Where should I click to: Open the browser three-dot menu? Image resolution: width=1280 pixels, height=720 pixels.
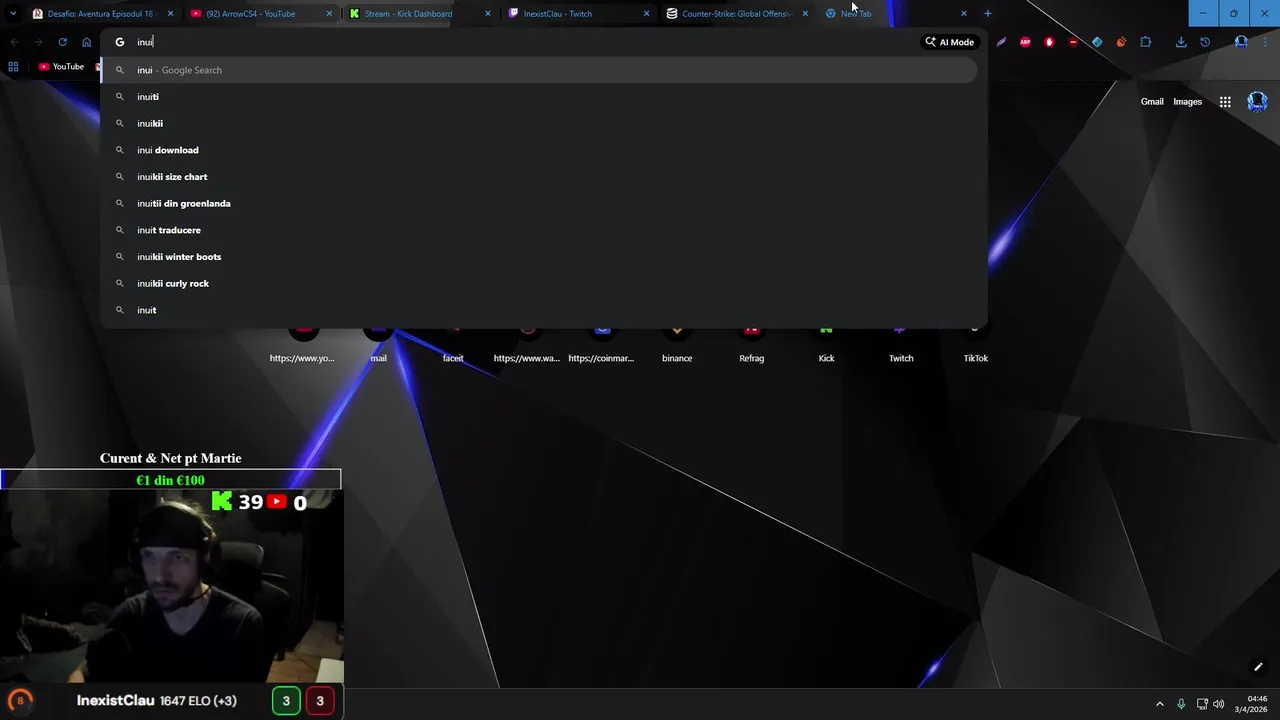click(x=1266, y=42)
